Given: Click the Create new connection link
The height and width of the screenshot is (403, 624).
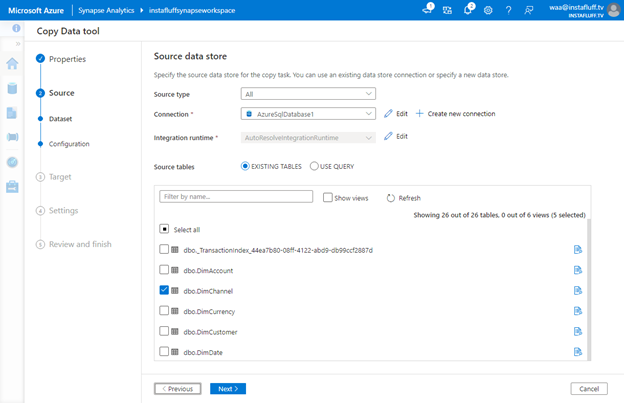Looking at the screenshot, I should [x=461, y=114].
